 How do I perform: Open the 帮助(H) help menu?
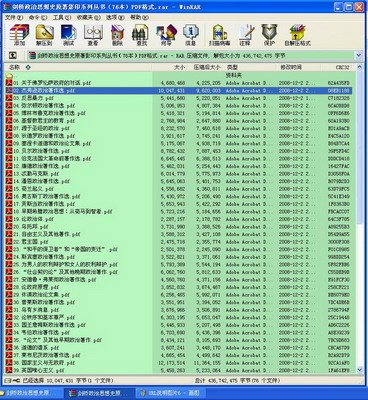pos(139,17)
